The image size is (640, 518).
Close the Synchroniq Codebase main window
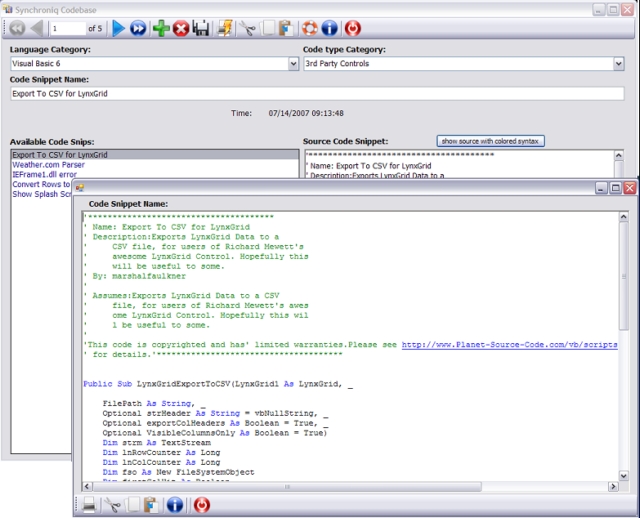click(x=627, y=10)
